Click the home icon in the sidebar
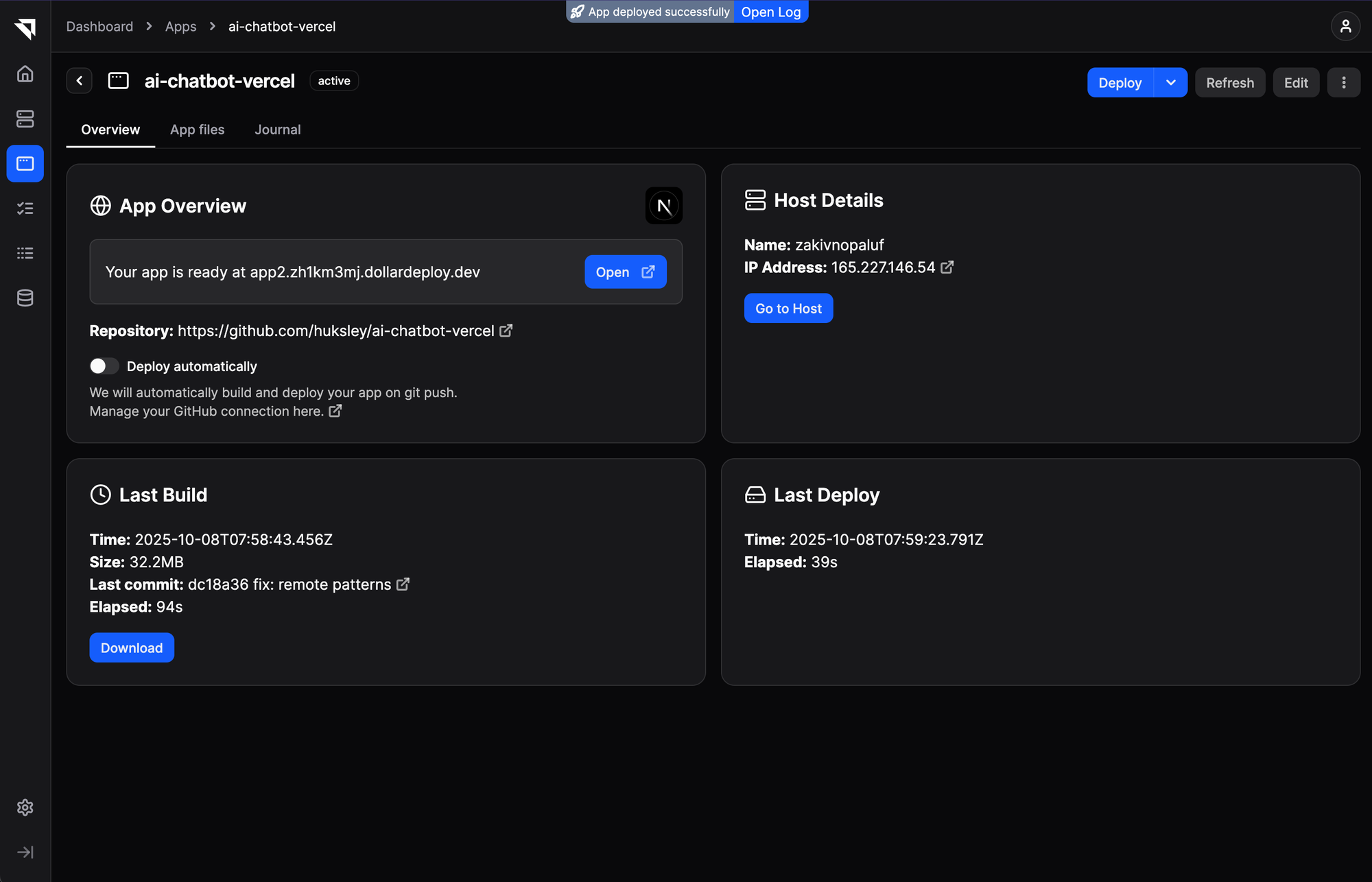 pos(25,74)
